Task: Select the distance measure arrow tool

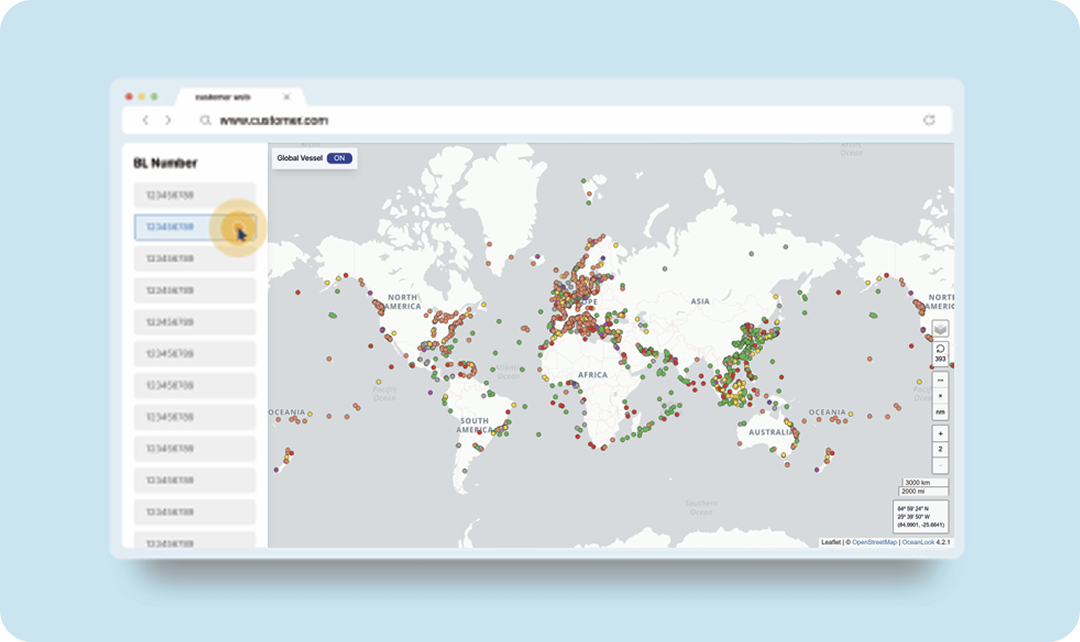Action: (940, 381)
